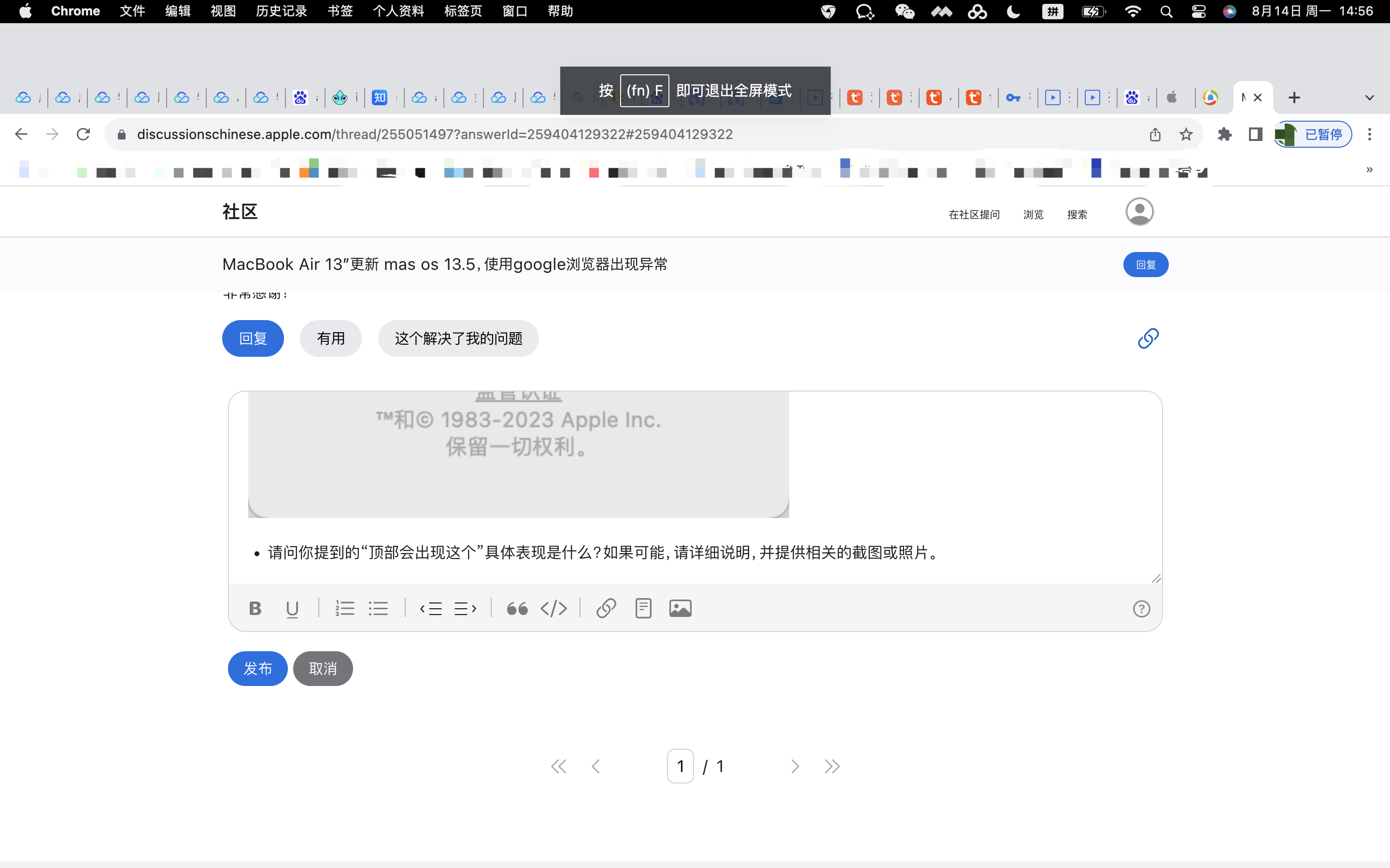The height and width of the screenshot is (868, 1390).
Task: Insert numbered list in editor
Action: tap(344, 609)
